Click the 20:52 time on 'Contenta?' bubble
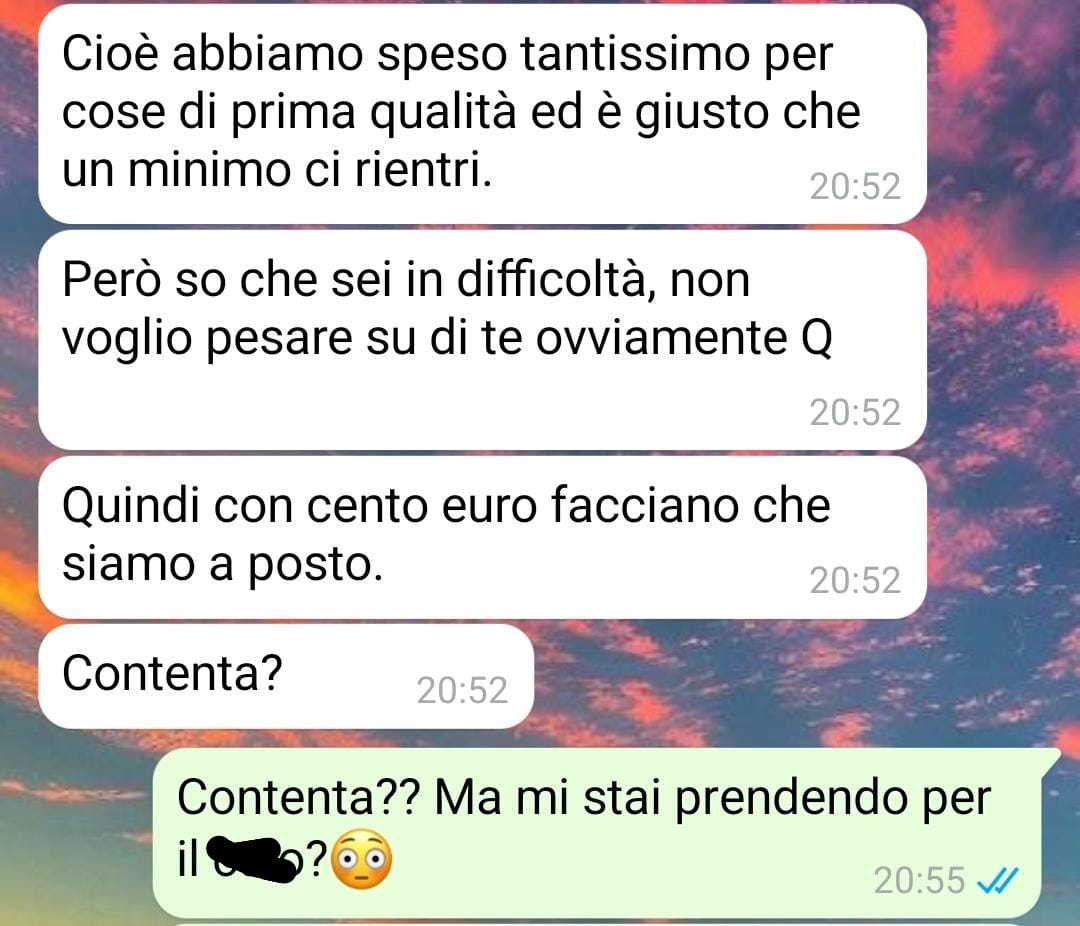This screenshot has width=1080, height=926. pyautogui.click(x=462, y=690)
